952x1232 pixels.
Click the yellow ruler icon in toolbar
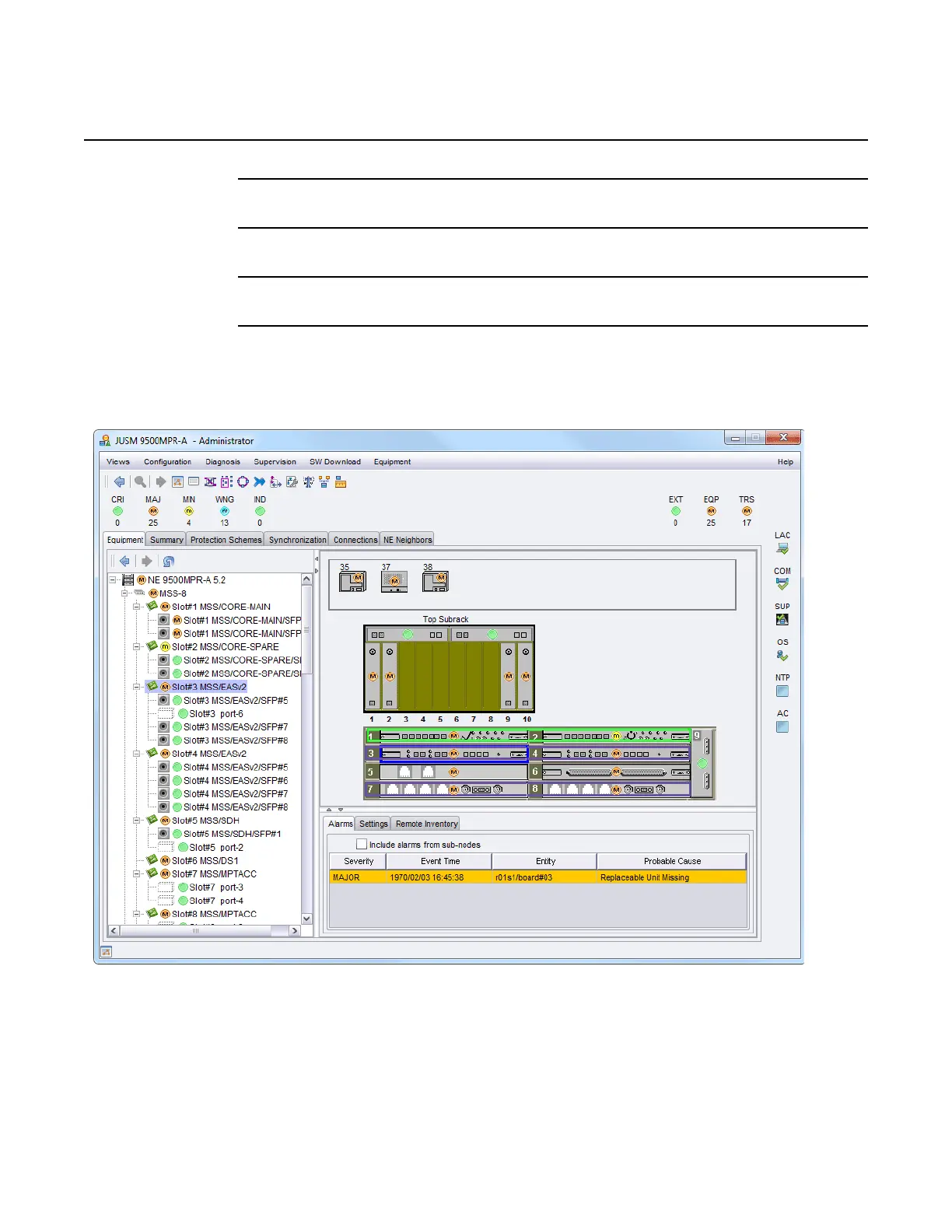pyautogui.click(x=341, y=482)
